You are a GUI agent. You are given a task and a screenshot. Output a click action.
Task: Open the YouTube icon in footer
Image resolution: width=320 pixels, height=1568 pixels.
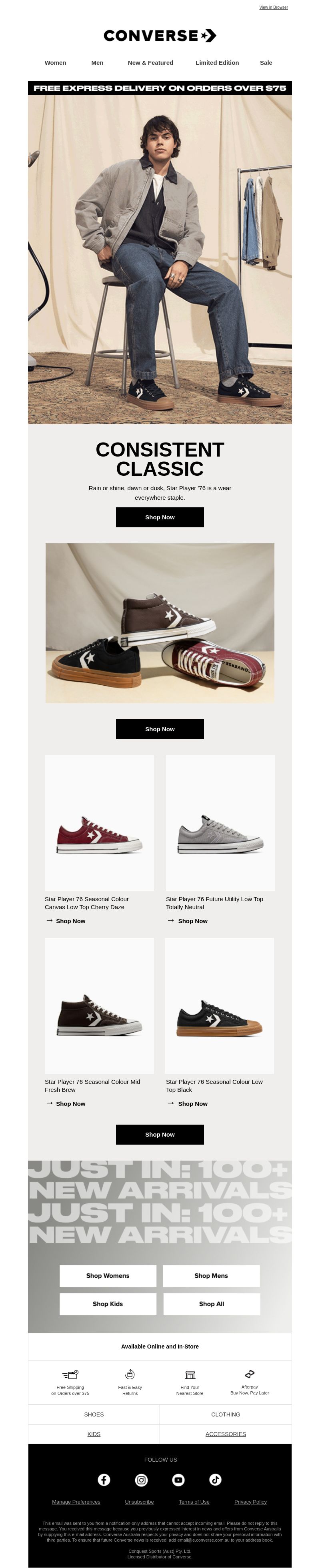point(178,1479)
